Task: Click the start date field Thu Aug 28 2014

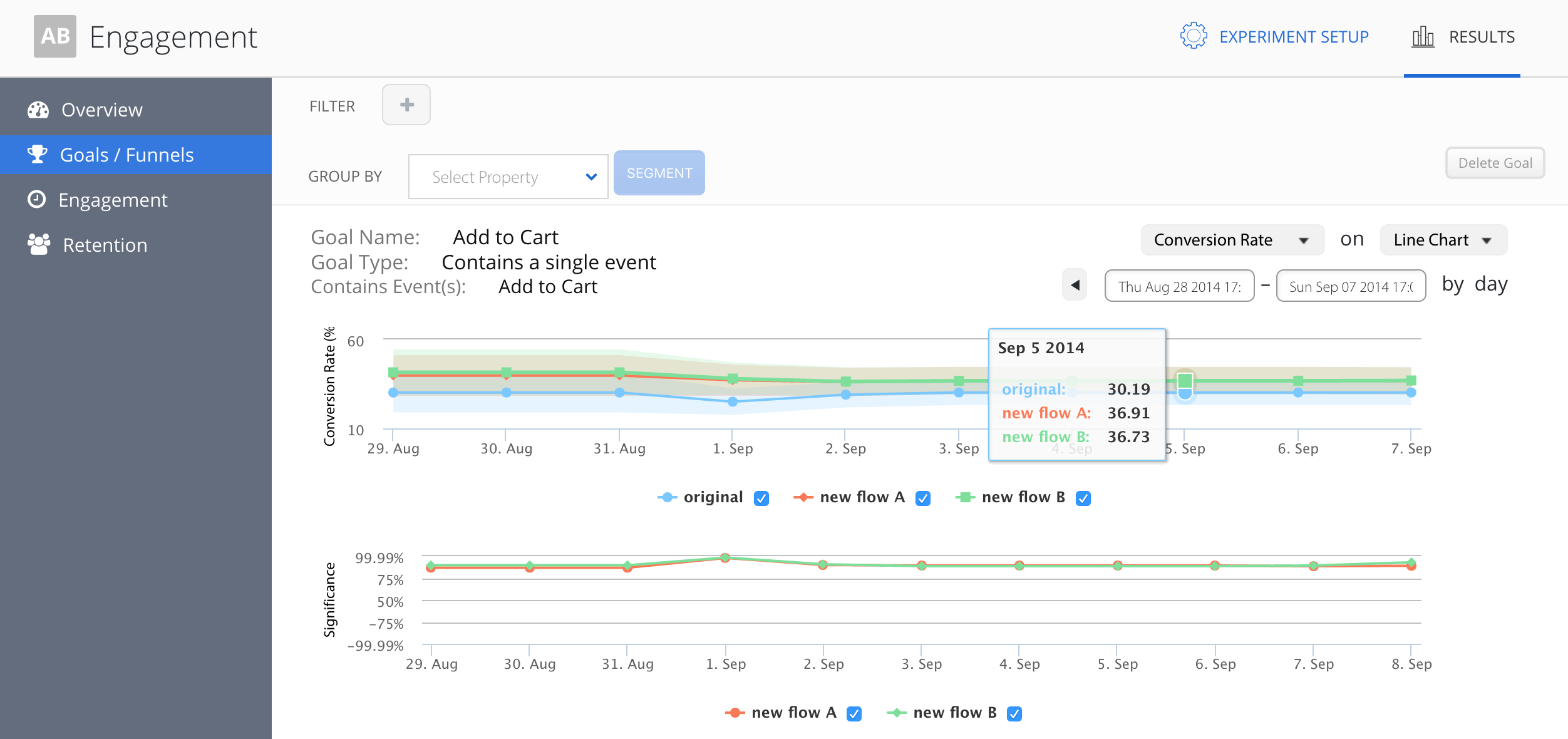Action: 1180,286
